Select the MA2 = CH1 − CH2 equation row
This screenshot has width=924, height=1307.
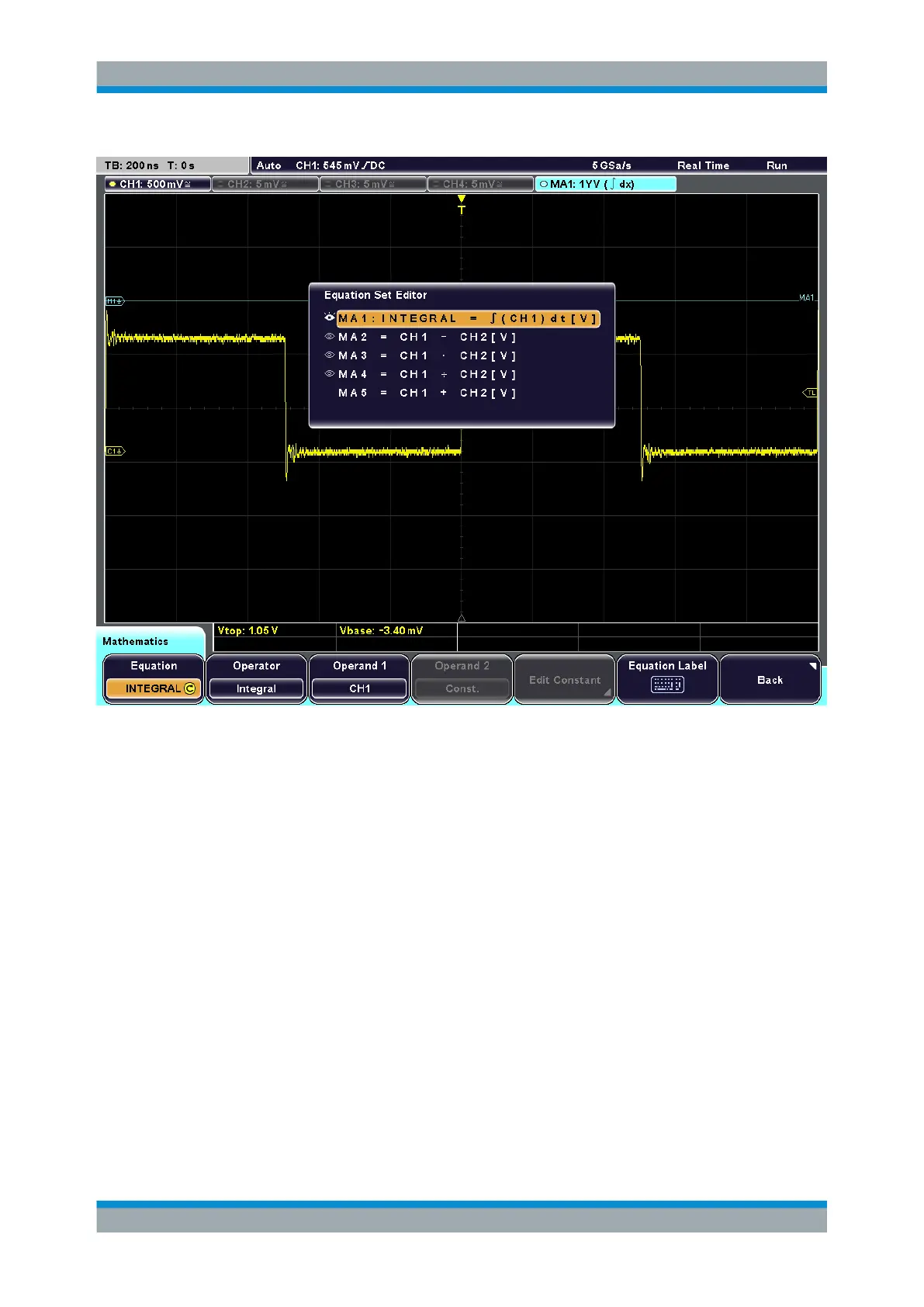click(x=427, y=338)
